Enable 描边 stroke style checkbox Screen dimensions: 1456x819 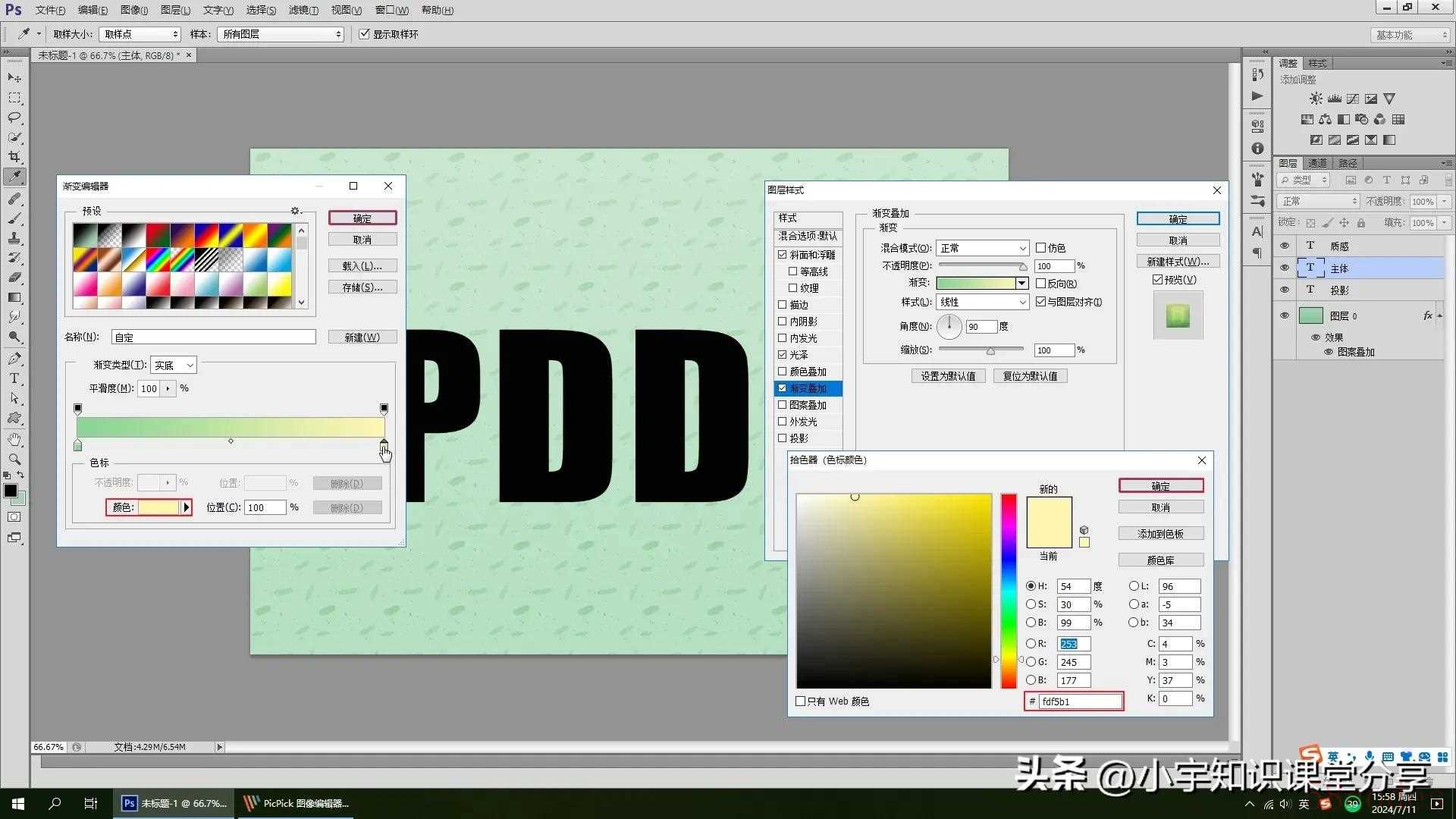782,305
